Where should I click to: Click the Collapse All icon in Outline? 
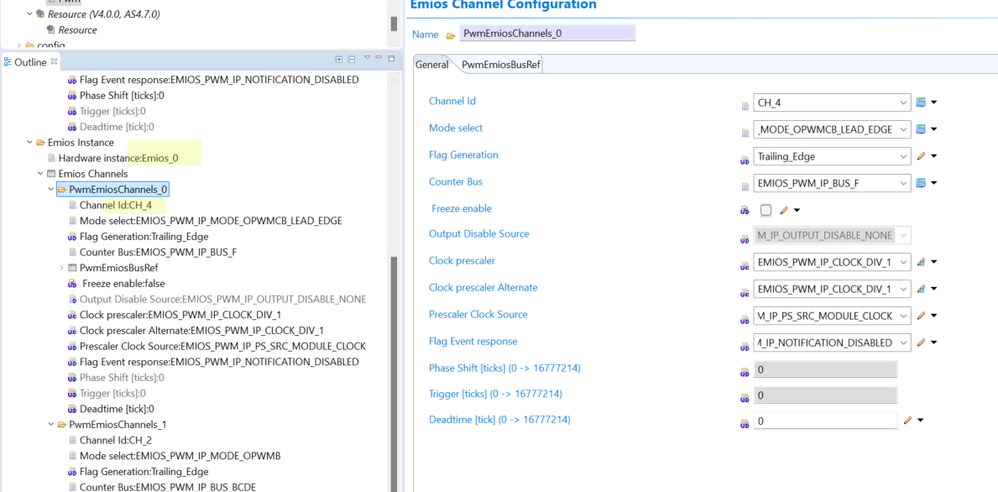tap(351, 59)
